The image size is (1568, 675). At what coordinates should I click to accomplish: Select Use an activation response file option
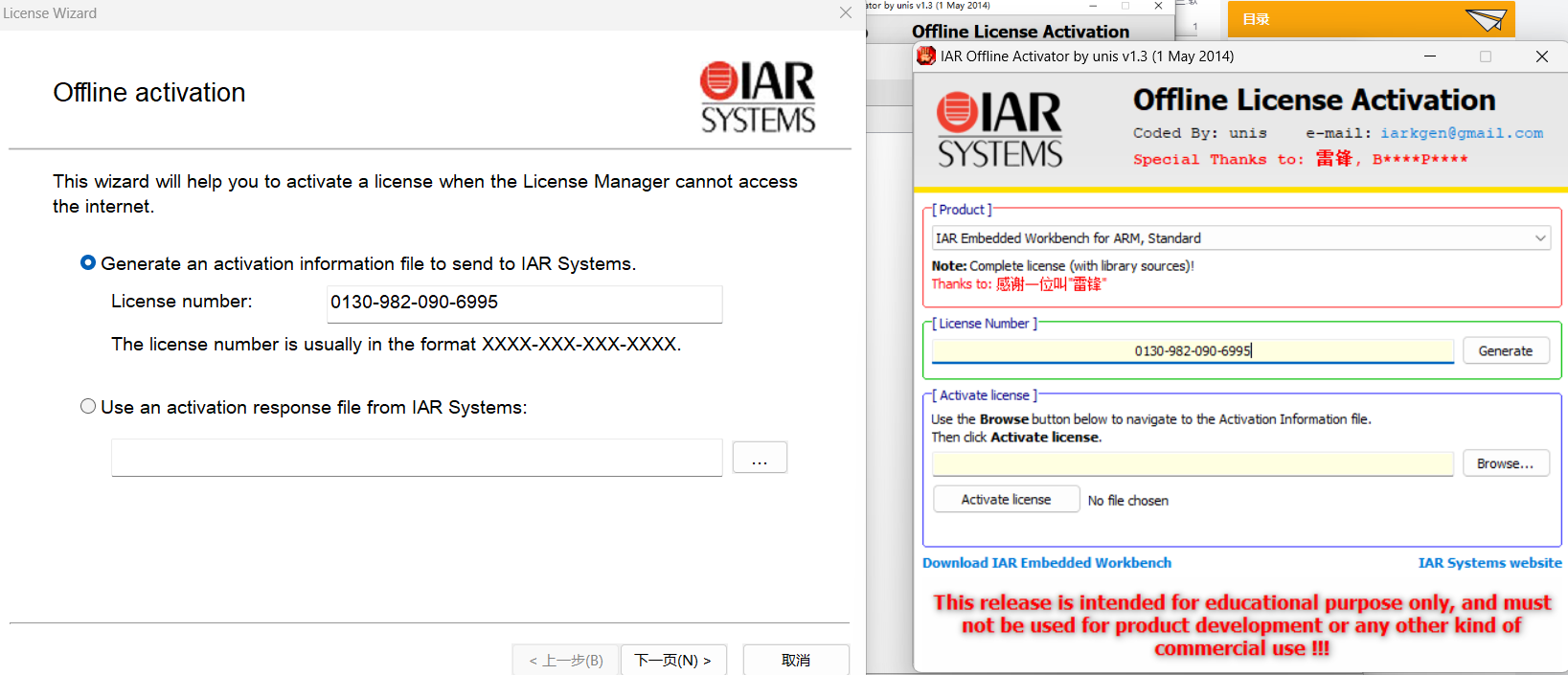click(x=88, y=407)
